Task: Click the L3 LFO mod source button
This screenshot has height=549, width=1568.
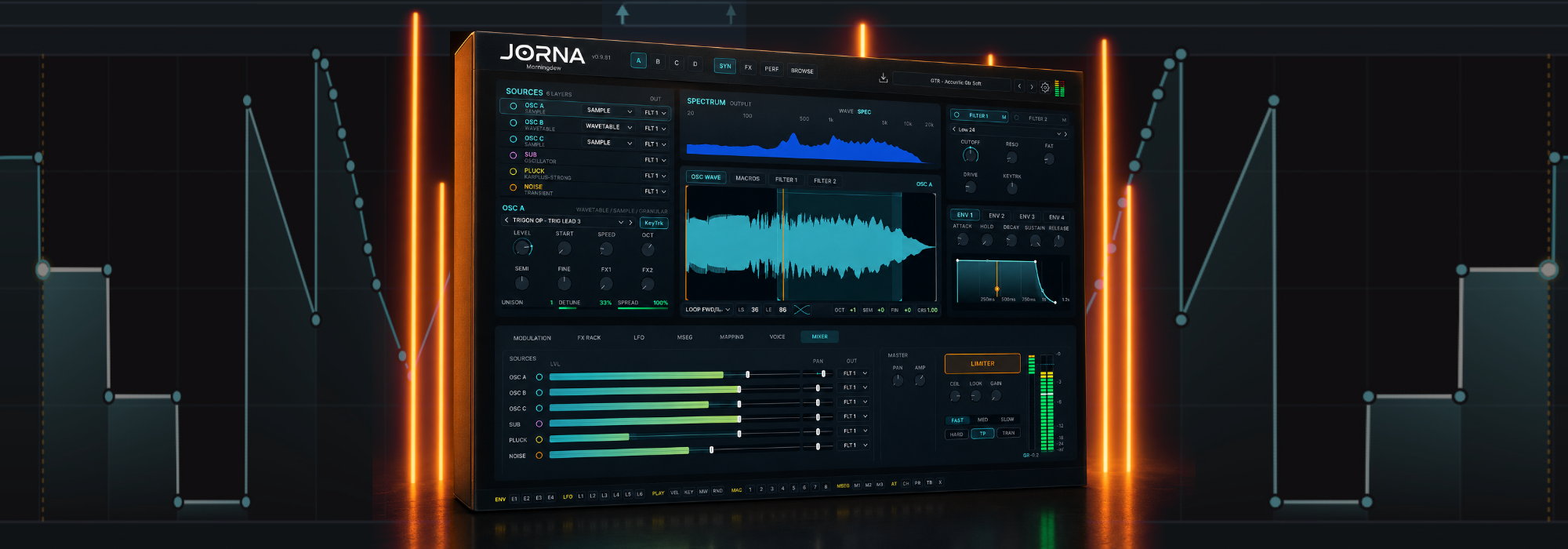Action: click(604, 496)
